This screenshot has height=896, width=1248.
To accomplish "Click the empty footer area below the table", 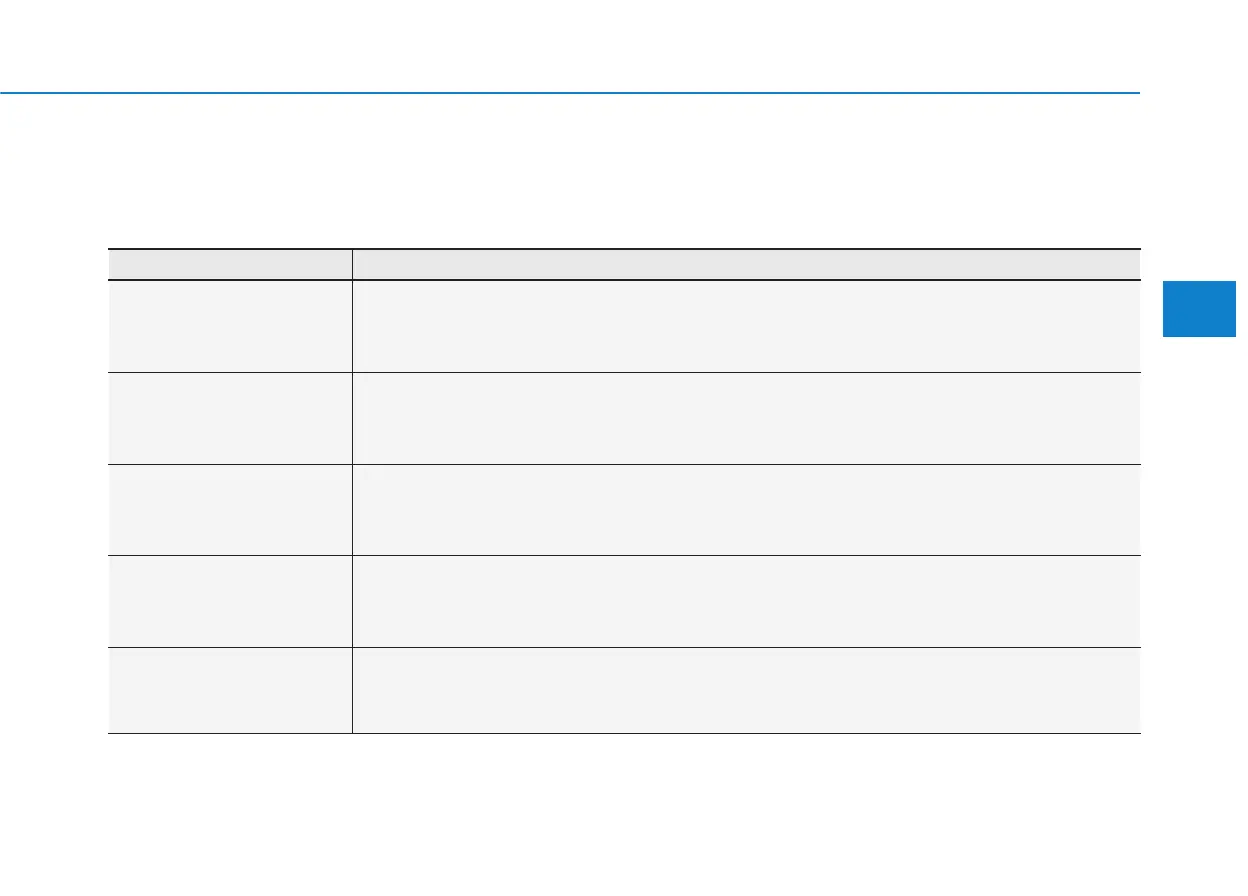I will [624, 815].
